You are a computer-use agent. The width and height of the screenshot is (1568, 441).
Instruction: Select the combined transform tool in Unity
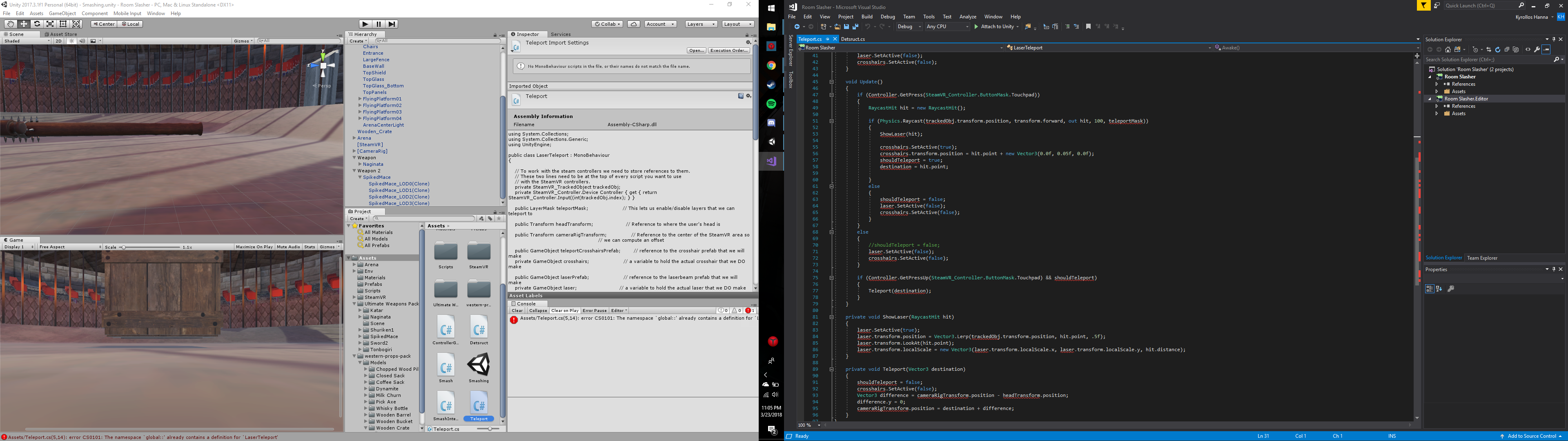77,24
